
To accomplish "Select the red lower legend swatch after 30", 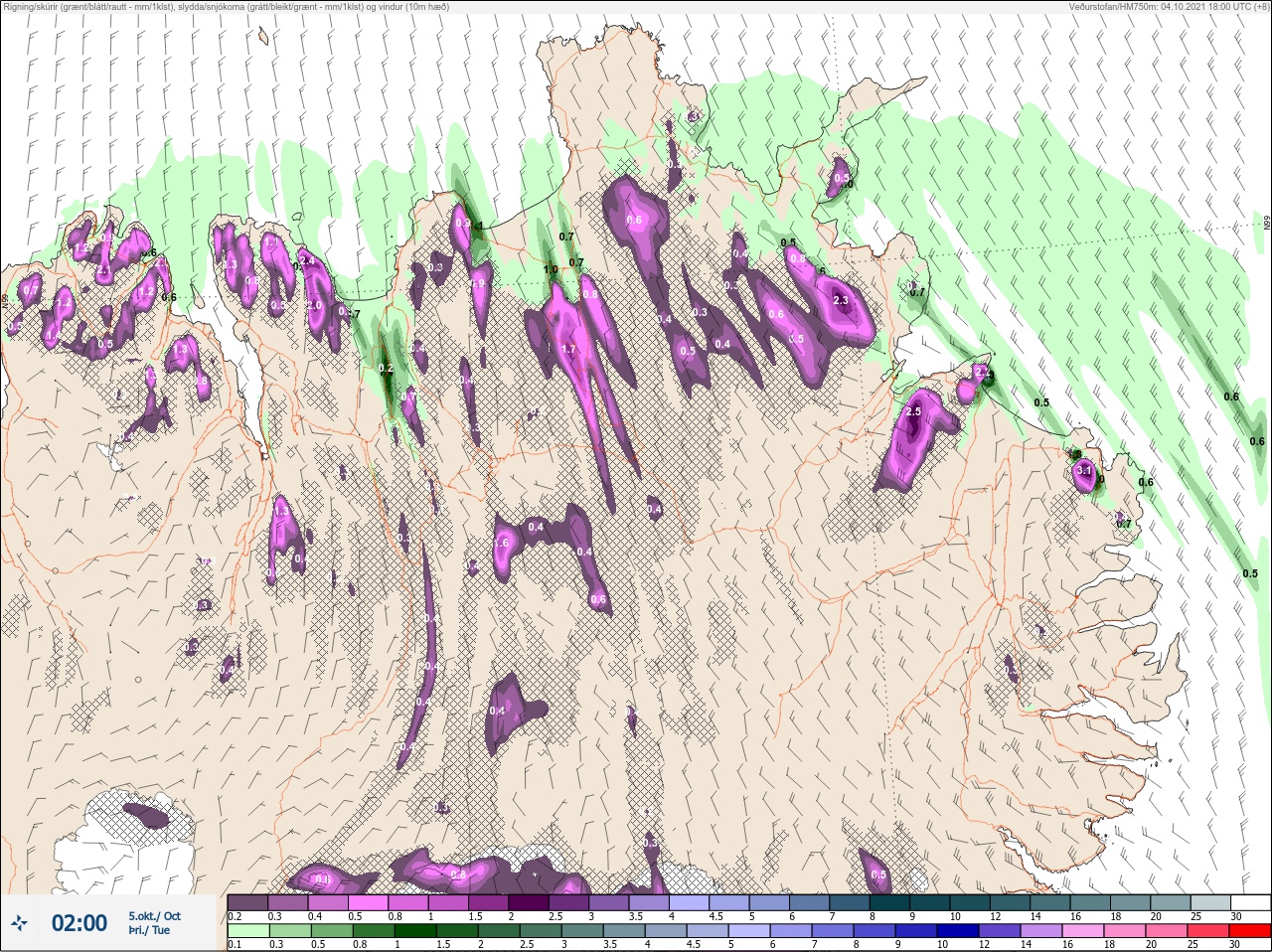I will coord(1250,931).
